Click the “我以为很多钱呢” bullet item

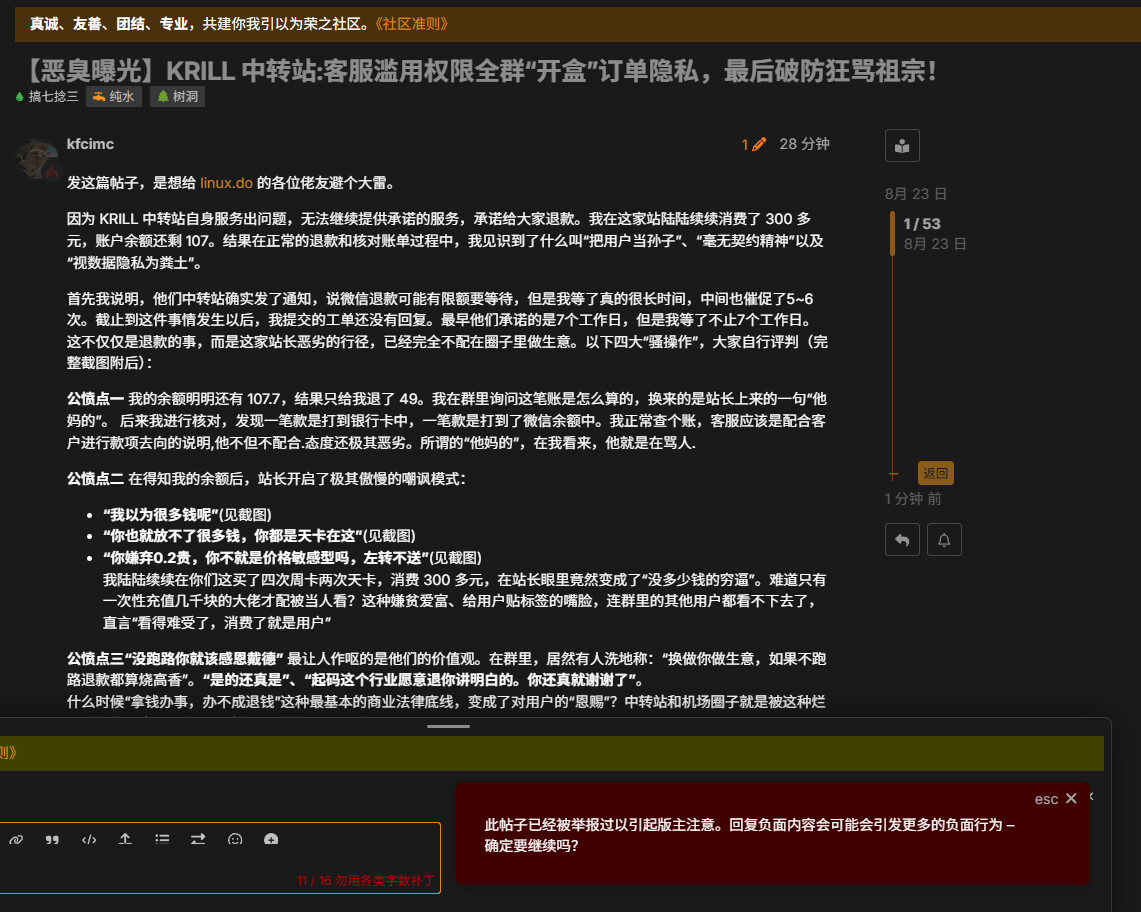187,515
